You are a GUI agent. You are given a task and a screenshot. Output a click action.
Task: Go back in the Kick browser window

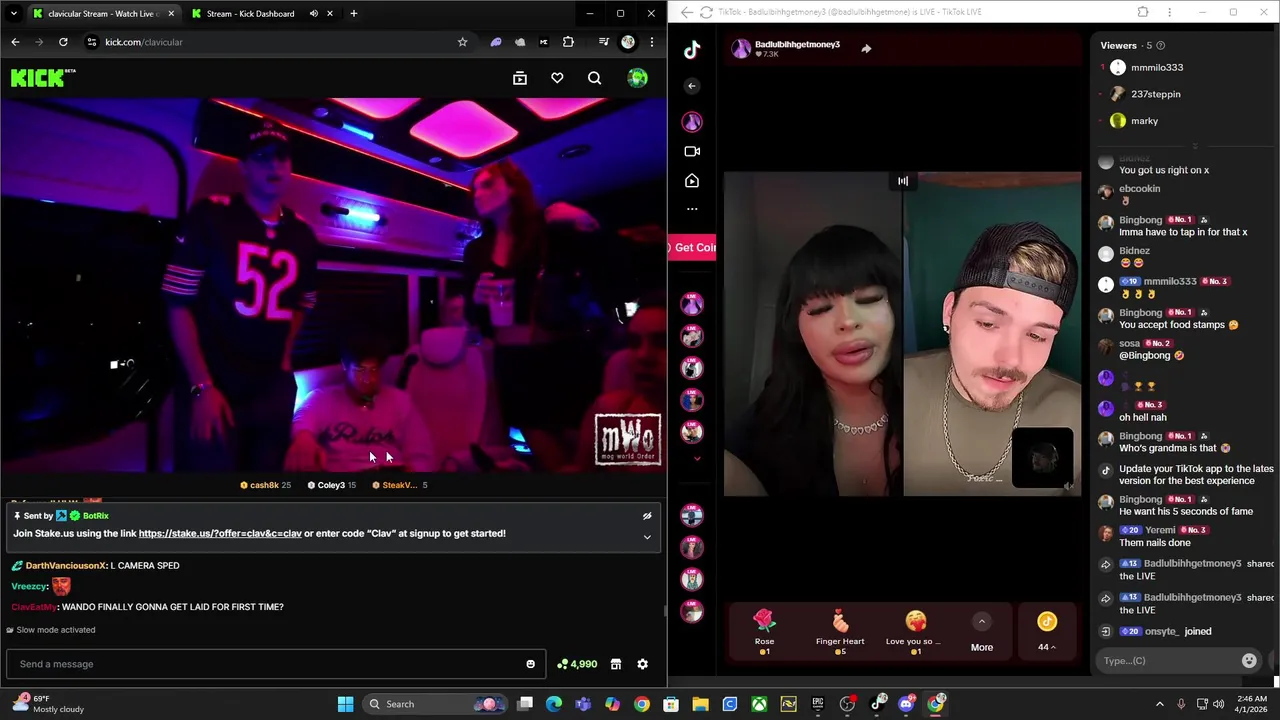point(15,42)
